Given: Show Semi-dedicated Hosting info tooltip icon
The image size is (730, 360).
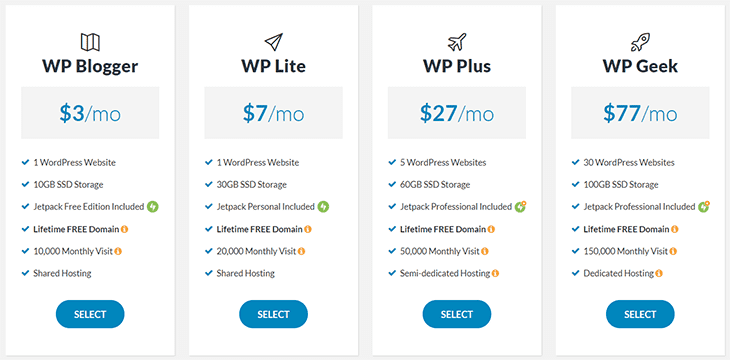Looking at the screenshot, I should [495, 273].
